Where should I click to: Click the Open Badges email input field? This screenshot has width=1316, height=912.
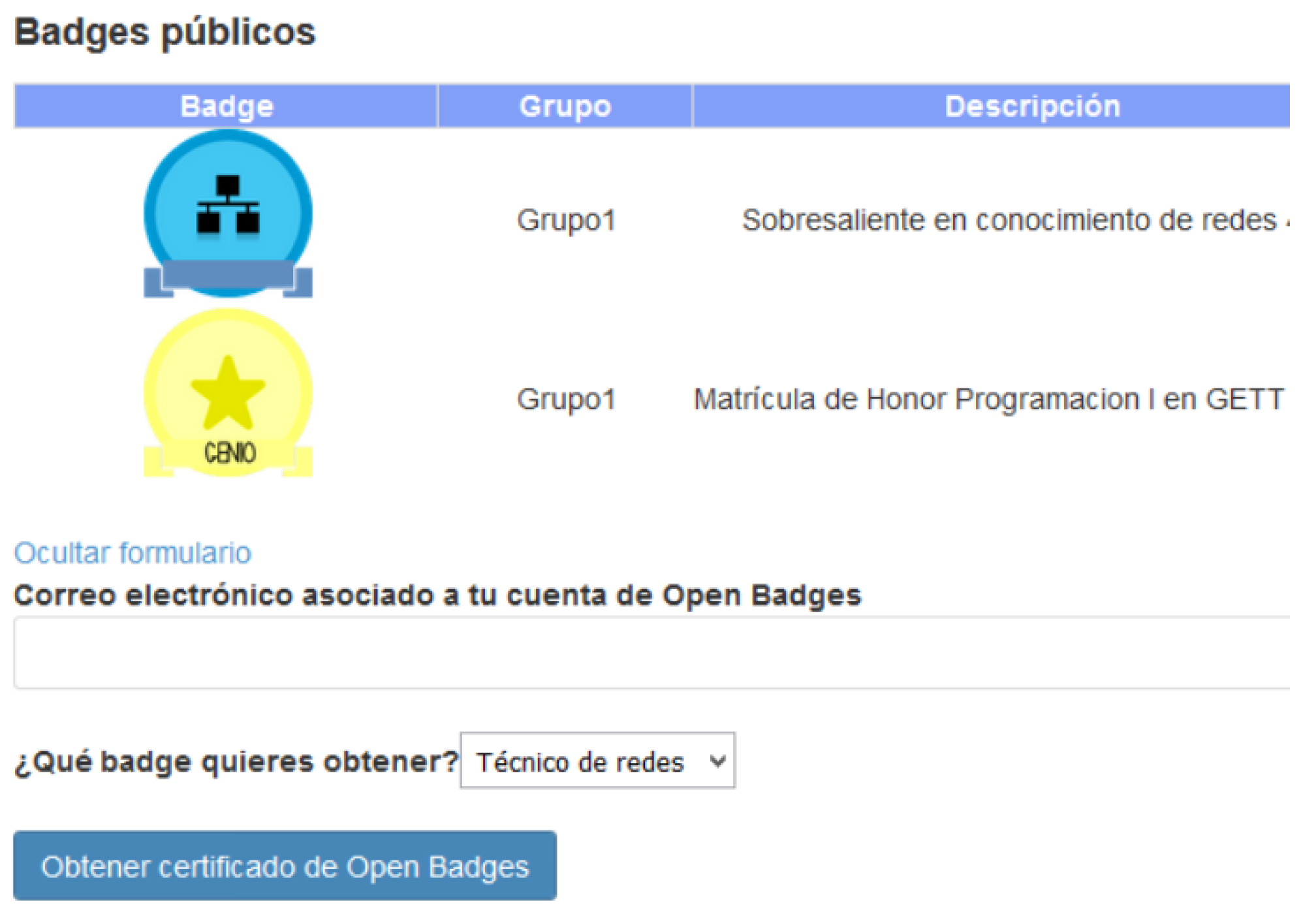click(650, 653)
